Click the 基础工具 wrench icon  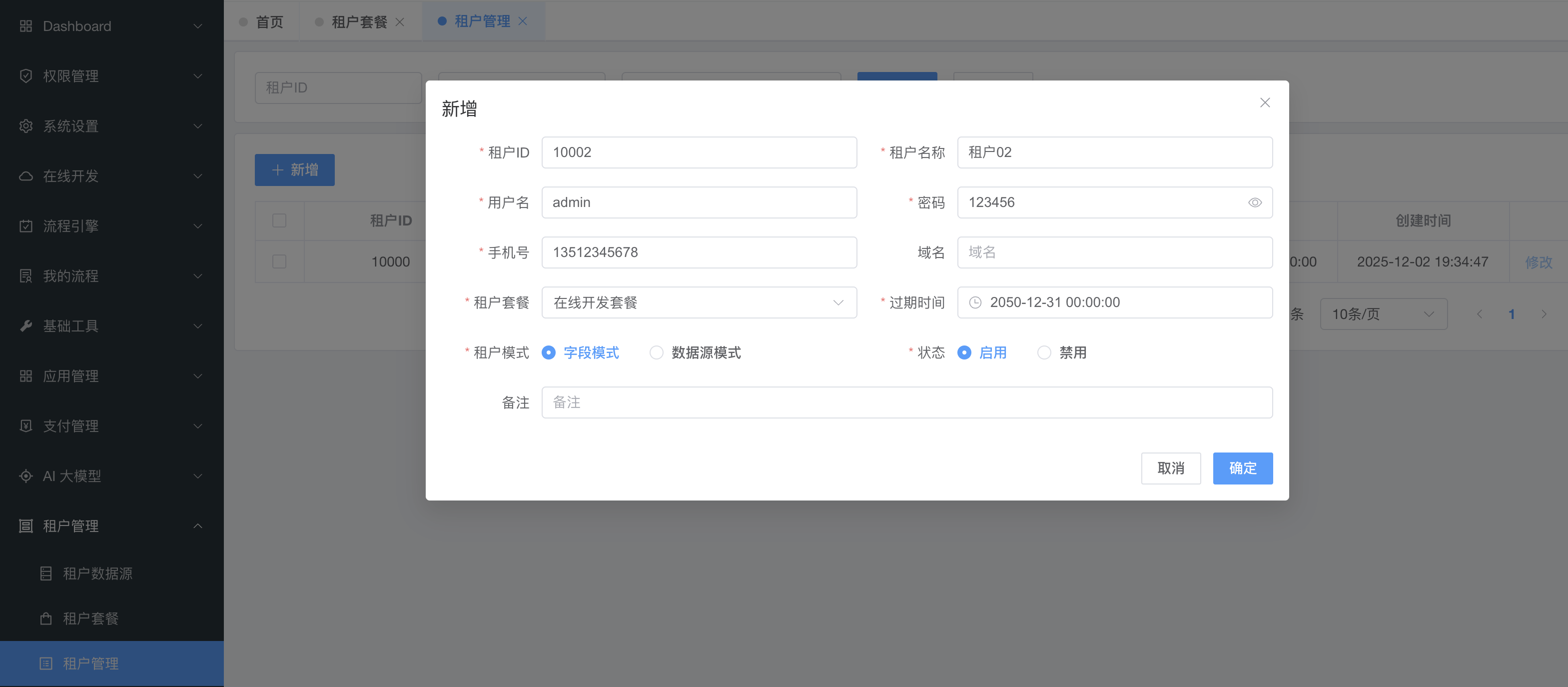25,326
